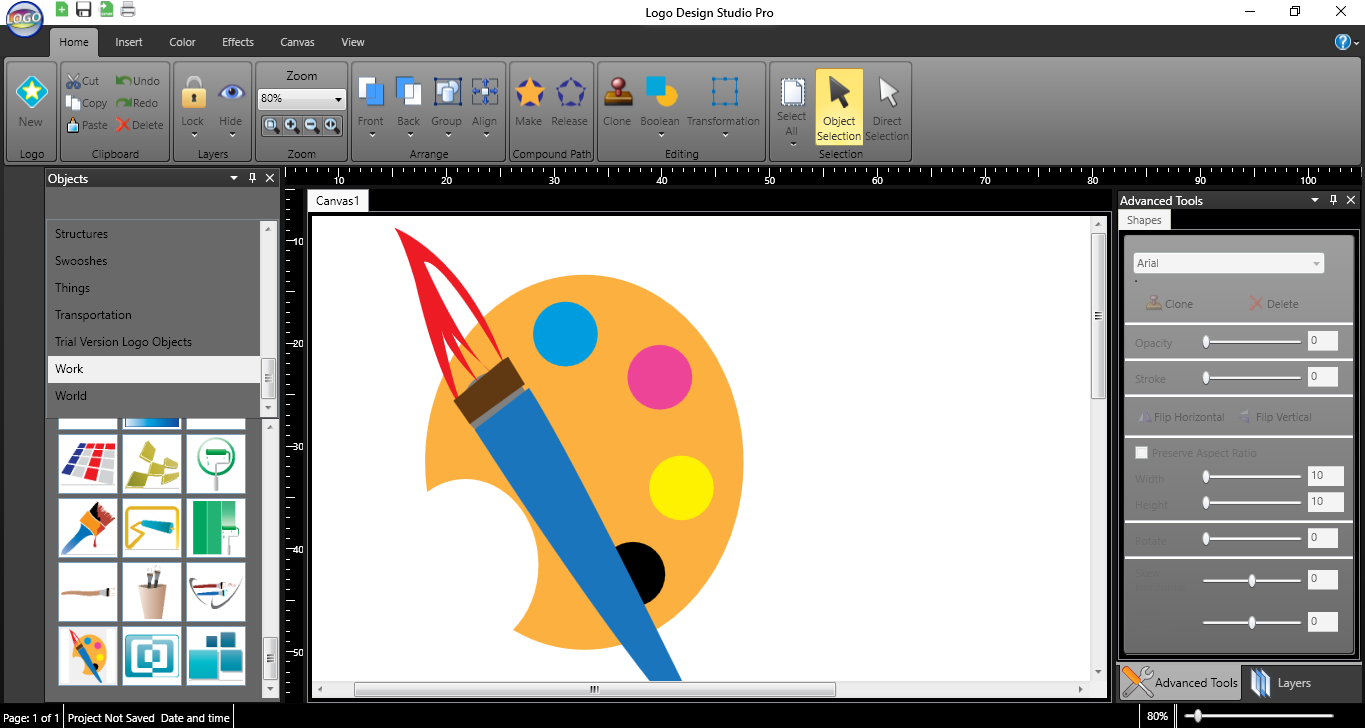Select the Swooshes category in Objects list
1365x728 pixels.
(x=154, y=261)
